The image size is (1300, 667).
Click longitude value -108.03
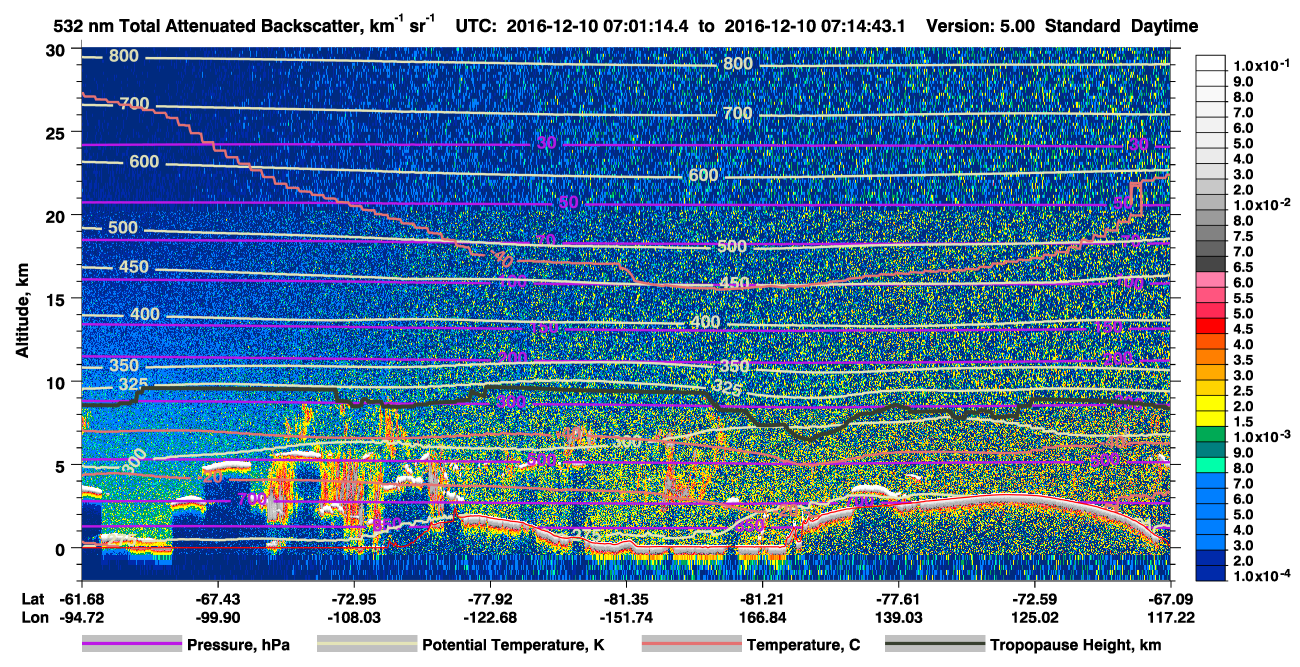coord(354,618)
